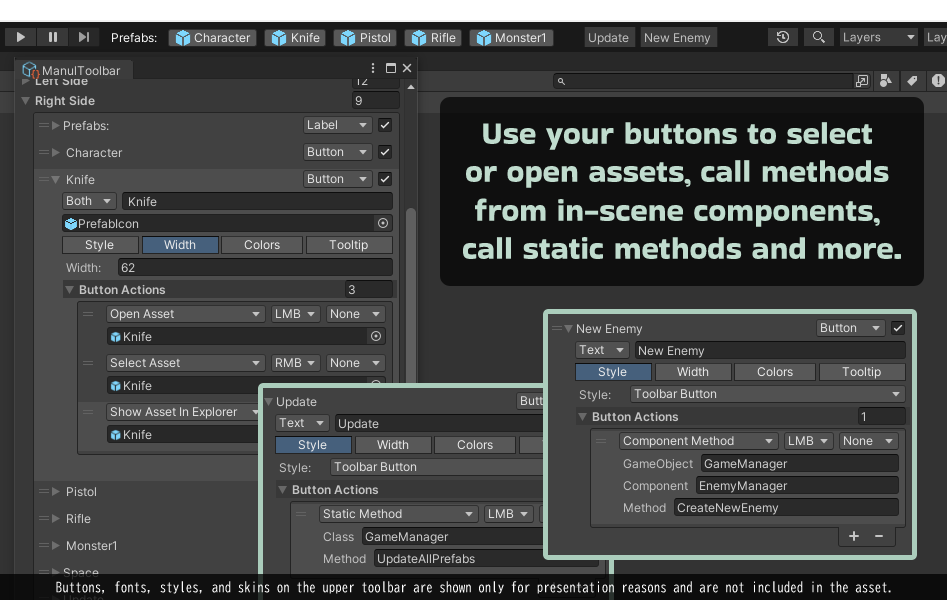The image size is (947, 600).
Task: Expand the Pistol entry
Action: (56, 492)
